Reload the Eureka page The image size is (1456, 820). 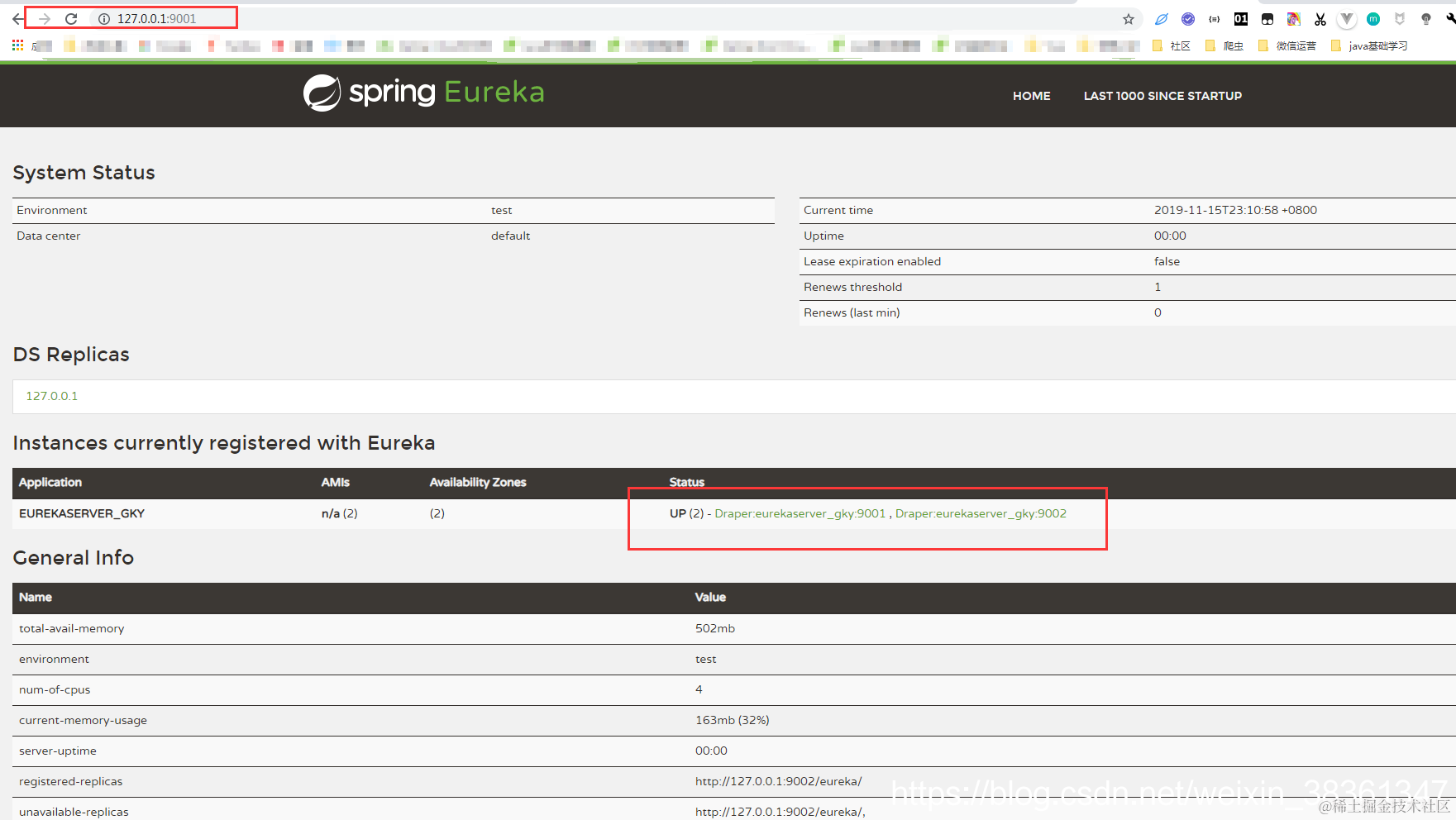pos(71,18)
